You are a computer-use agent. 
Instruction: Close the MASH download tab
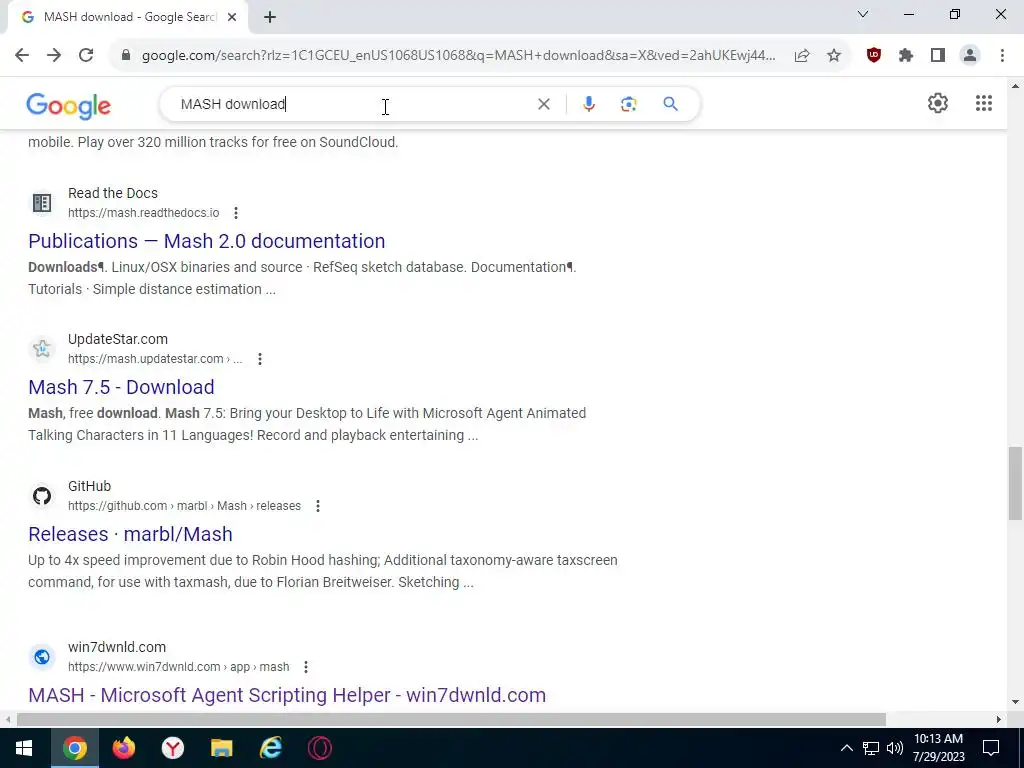pyautogui.click(x=232, y=17)
